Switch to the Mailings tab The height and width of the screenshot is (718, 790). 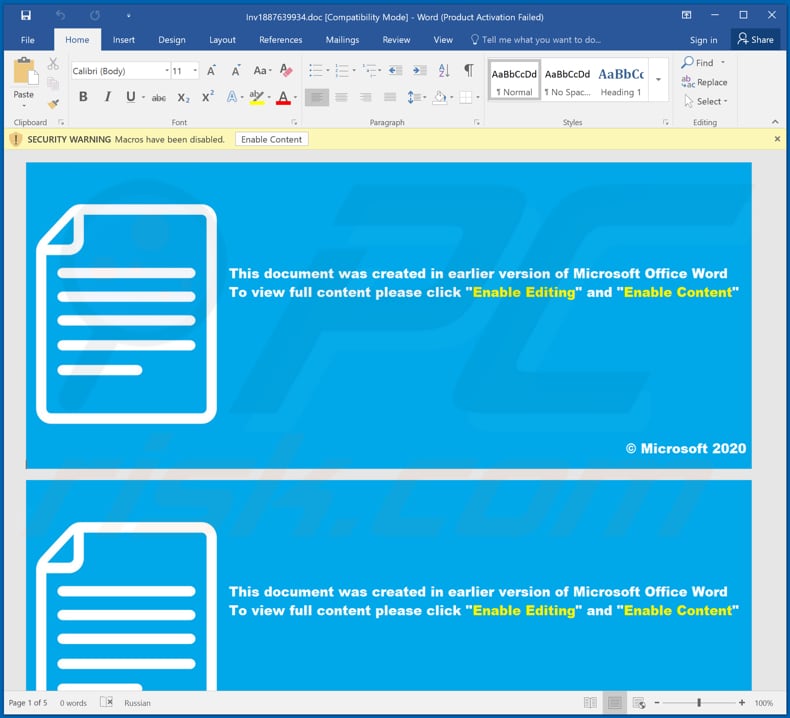pyautogui.click(x=342, y=40)
